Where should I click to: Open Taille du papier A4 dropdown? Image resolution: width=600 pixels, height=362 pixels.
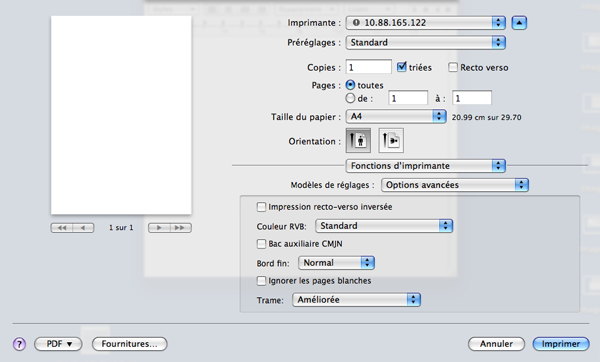pyautogui.click(x=396, y=116)
